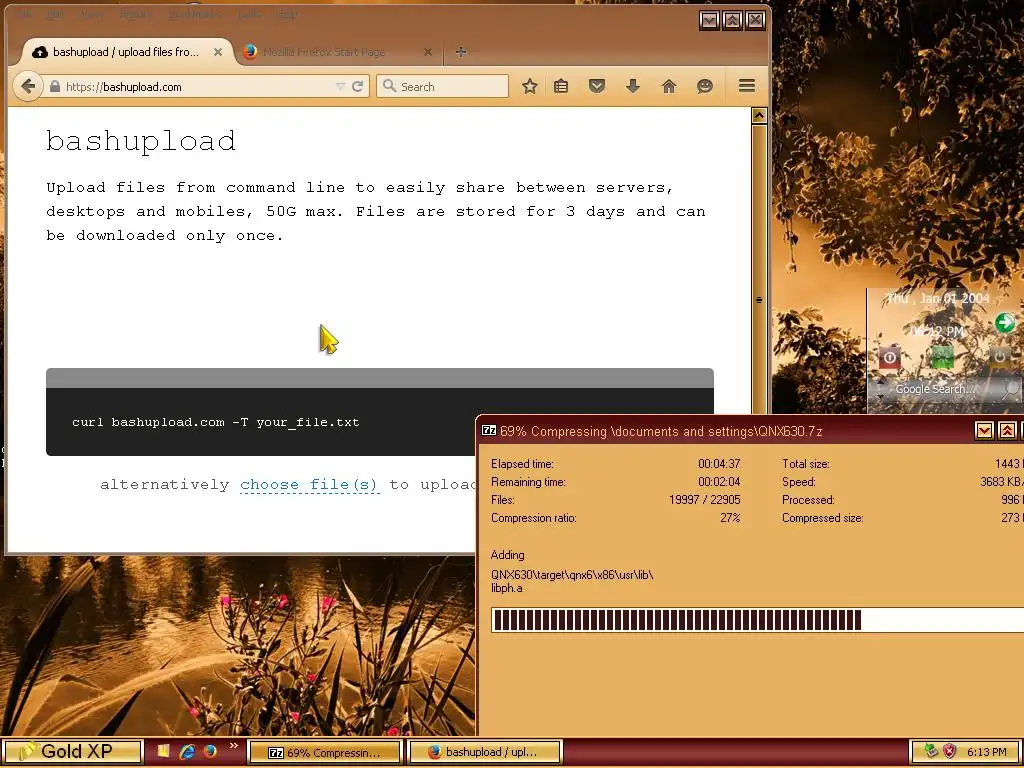Viewport: 1024px width, 768px height.
Task: Click the widget date Thu, Jan 01 2004
Action: coord(938,298)
